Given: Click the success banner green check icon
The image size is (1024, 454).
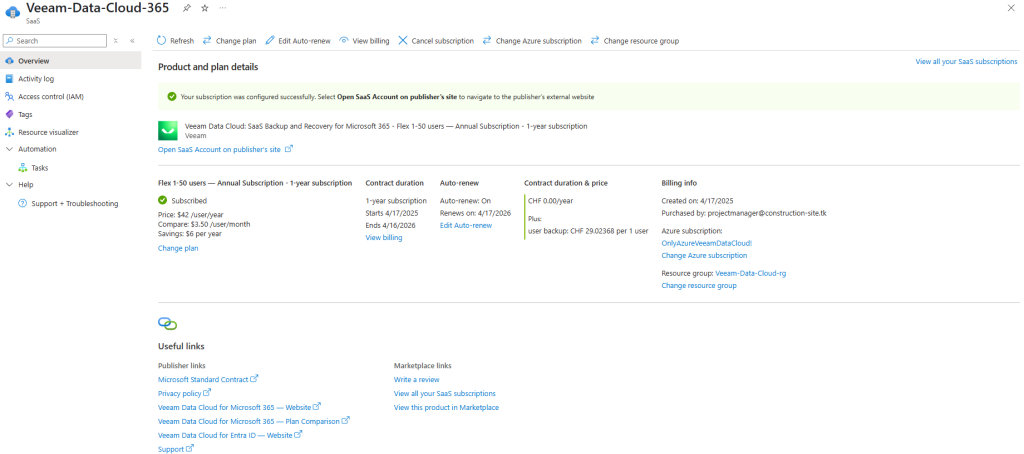Looking at the screenshot, I should pyautogui.click(x=172, y=97).
